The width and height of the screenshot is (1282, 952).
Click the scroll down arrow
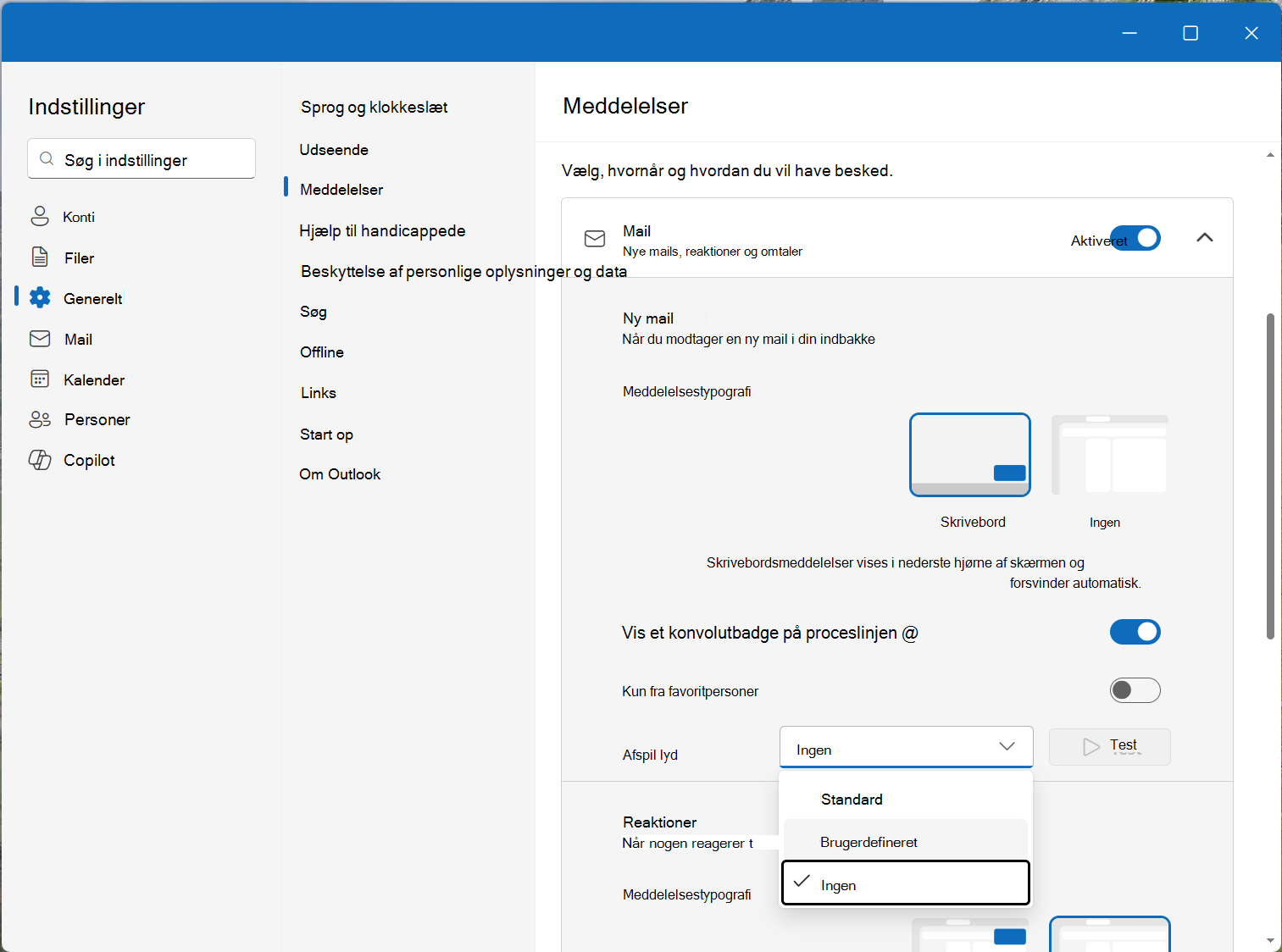point(1270,940)
